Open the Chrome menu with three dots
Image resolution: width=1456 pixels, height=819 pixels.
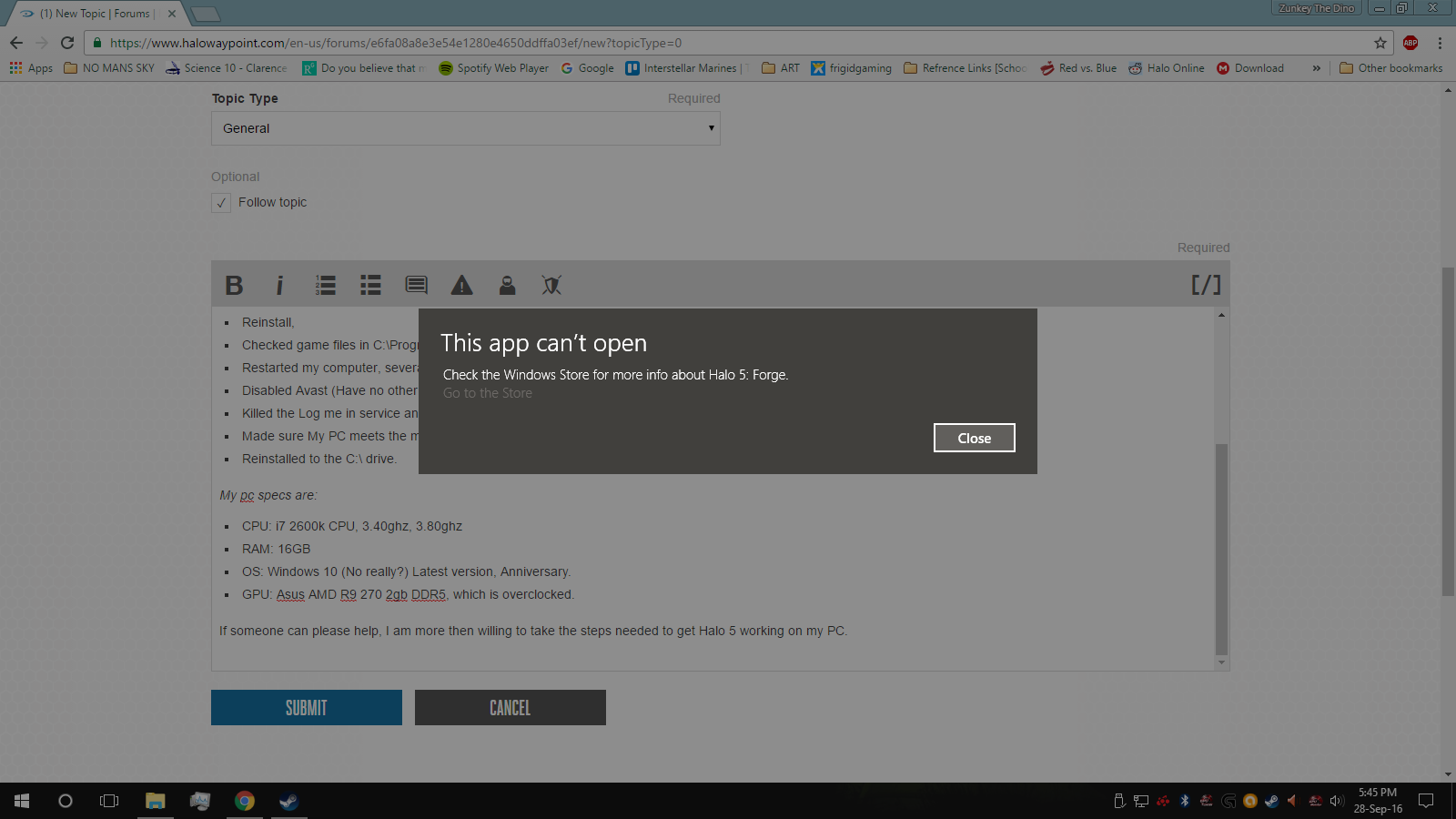click(1440, 43)
